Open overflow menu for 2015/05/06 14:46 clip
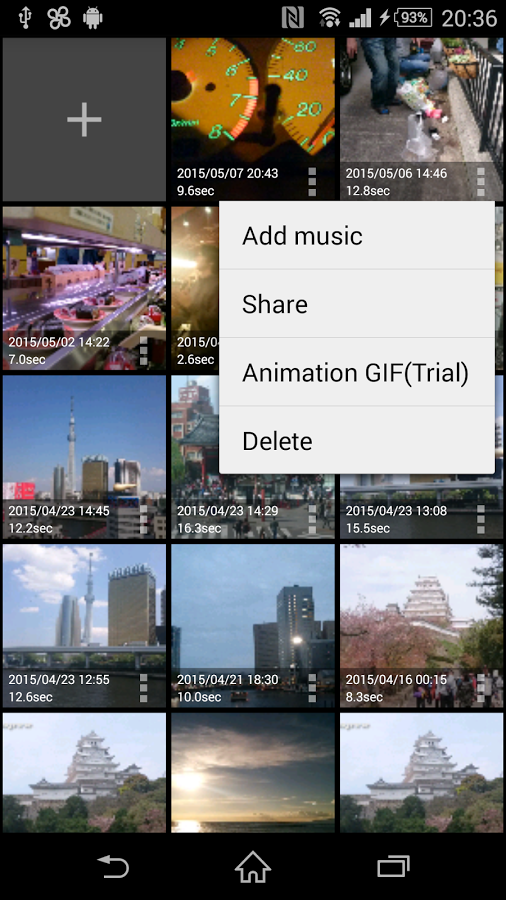Screen dimensions: 506x900 tap(481, 182)
